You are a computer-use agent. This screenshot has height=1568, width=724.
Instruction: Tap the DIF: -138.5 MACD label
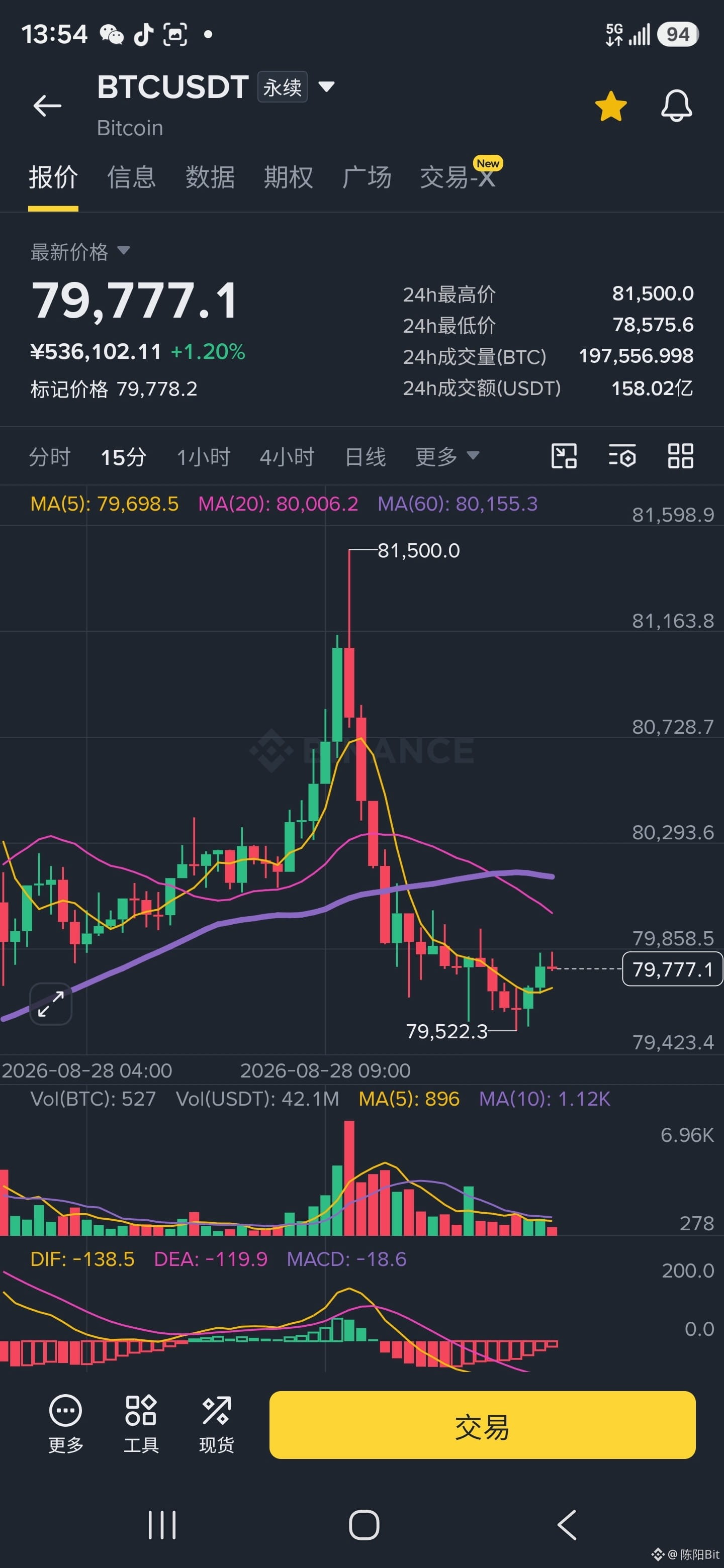(x=82, y=1259)
